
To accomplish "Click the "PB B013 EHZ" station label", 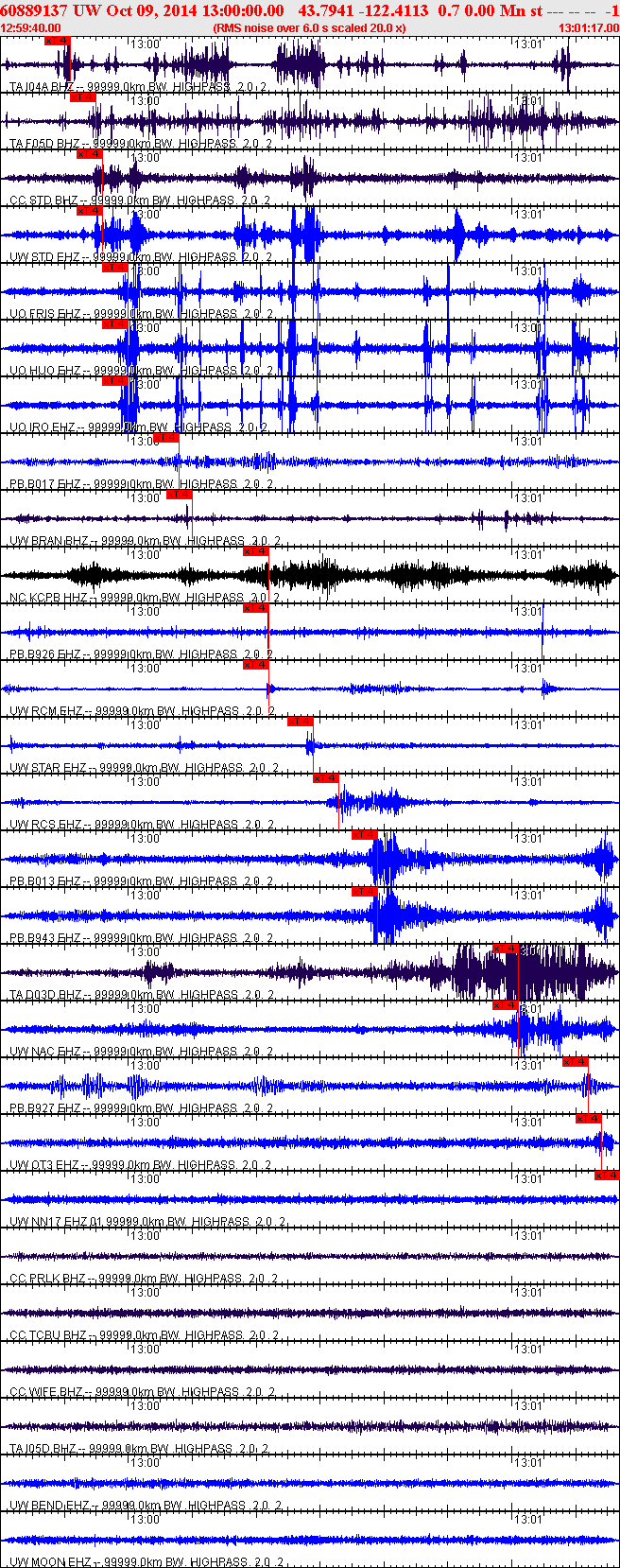I will pos(45,881).
